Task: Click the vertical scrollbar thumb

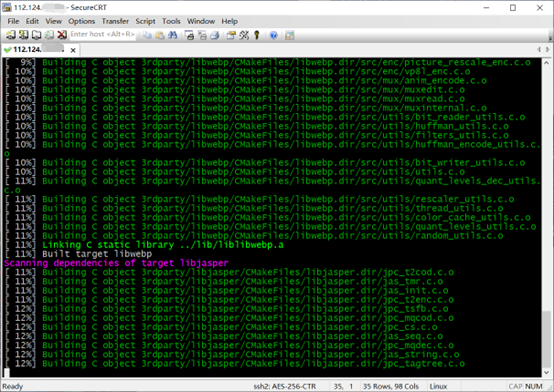Action: pos(546,339)
